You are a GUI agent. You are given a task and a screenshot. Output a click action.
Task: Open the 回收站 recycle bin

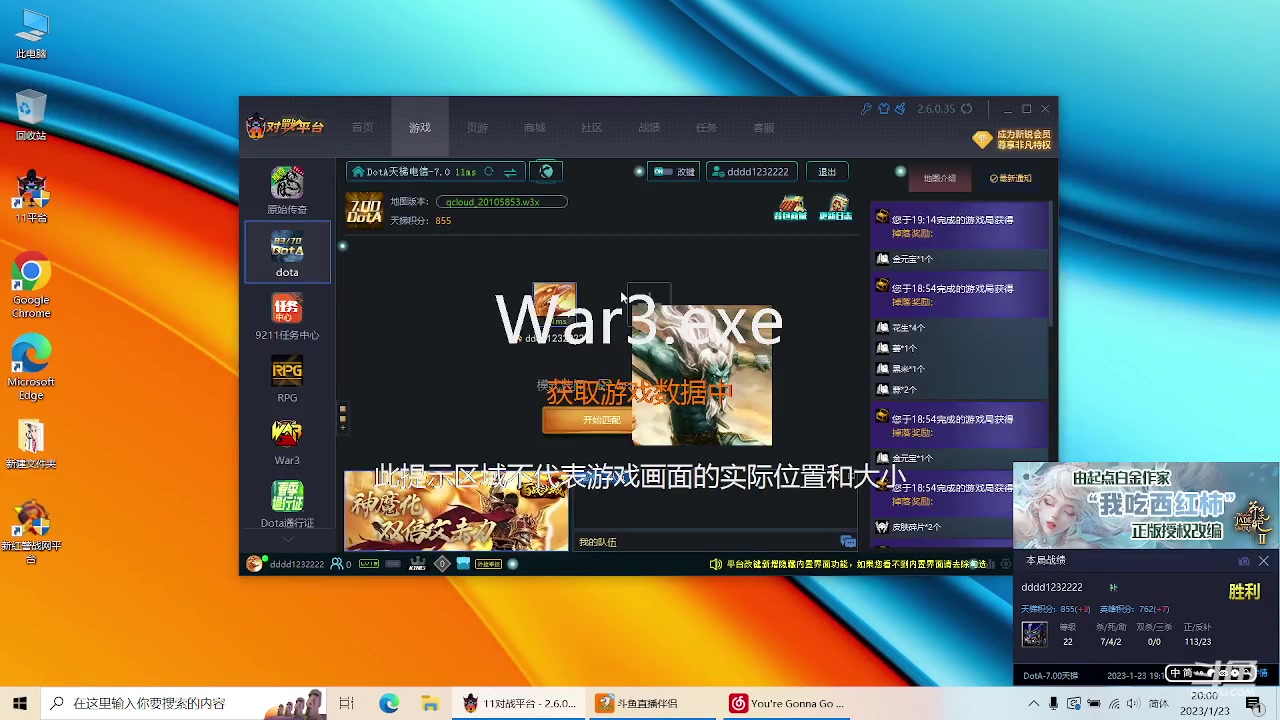pos(31,114)
